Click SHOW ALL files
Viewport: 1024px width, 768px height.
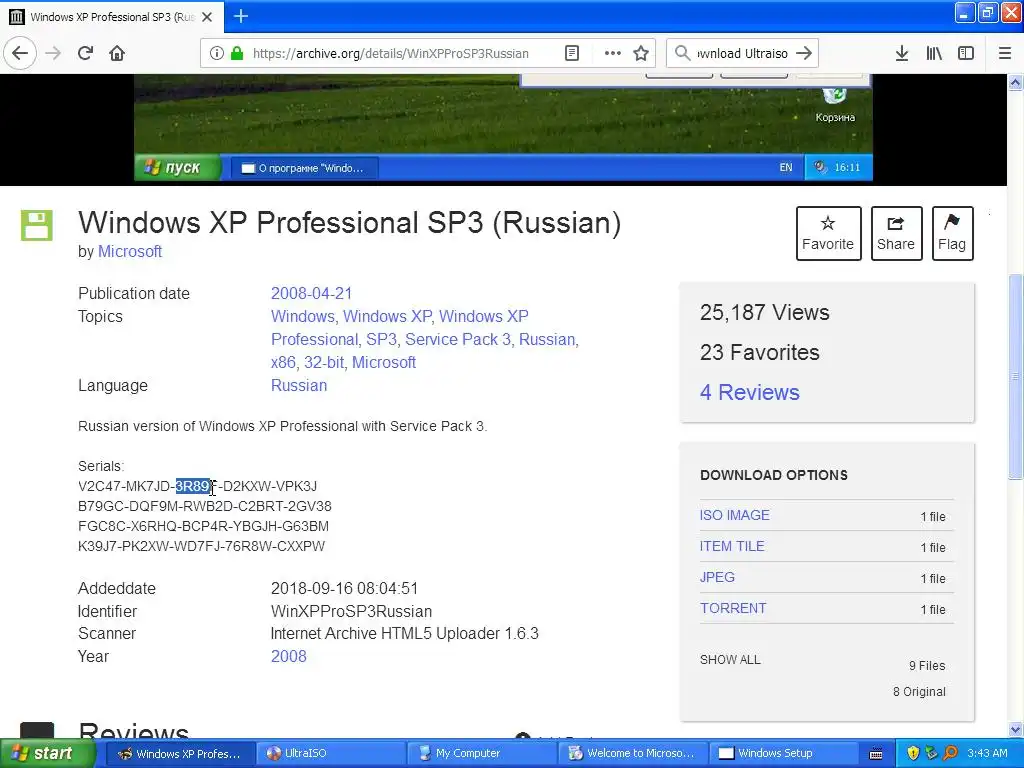point(730,660)
